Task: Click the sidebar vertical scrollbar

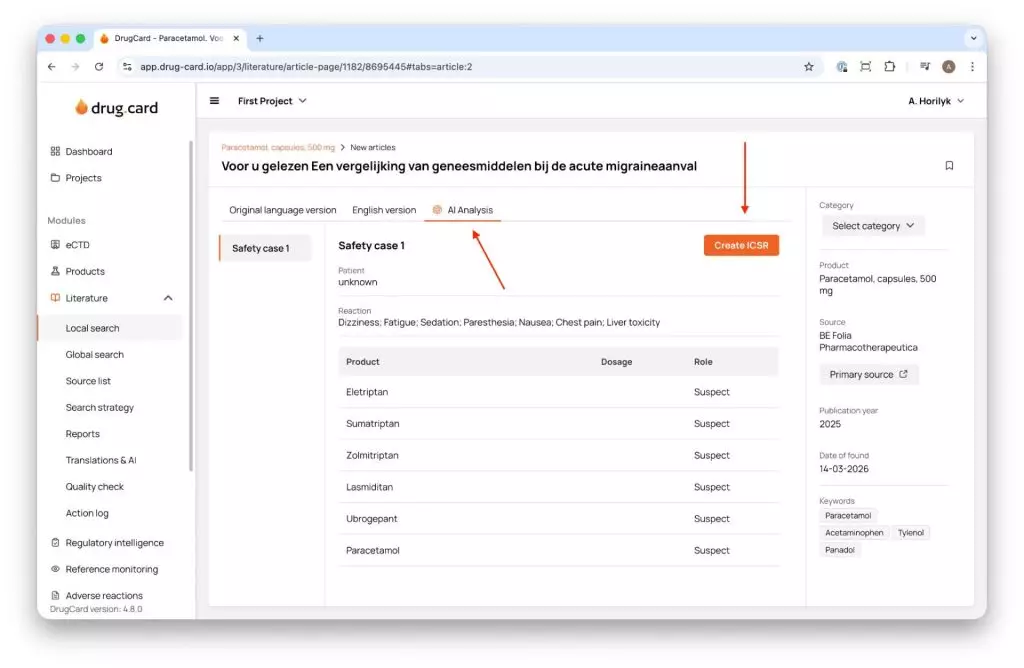Action: coord(191,305)
